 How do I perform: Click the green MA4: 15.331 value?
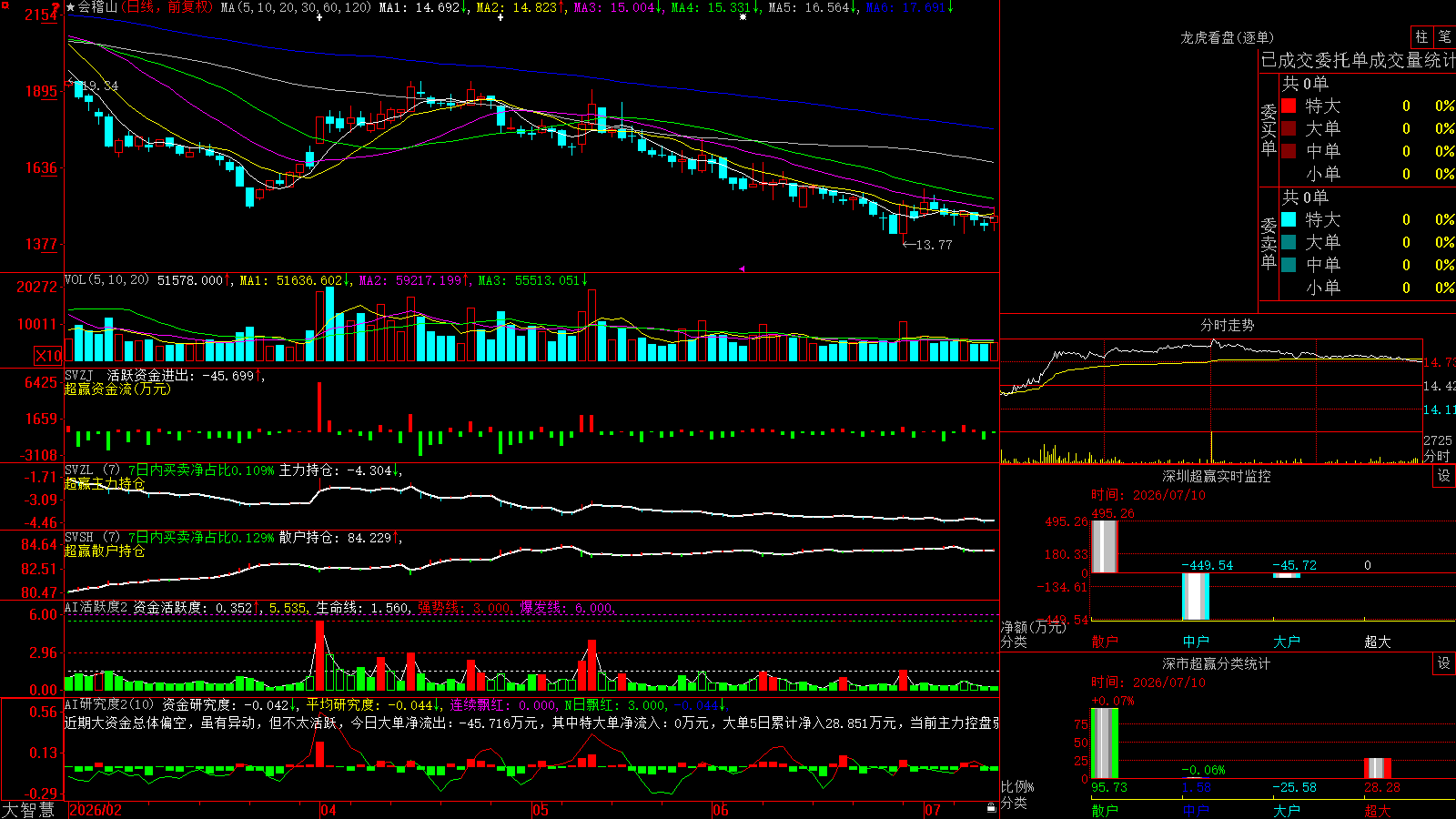pos(715,7)
